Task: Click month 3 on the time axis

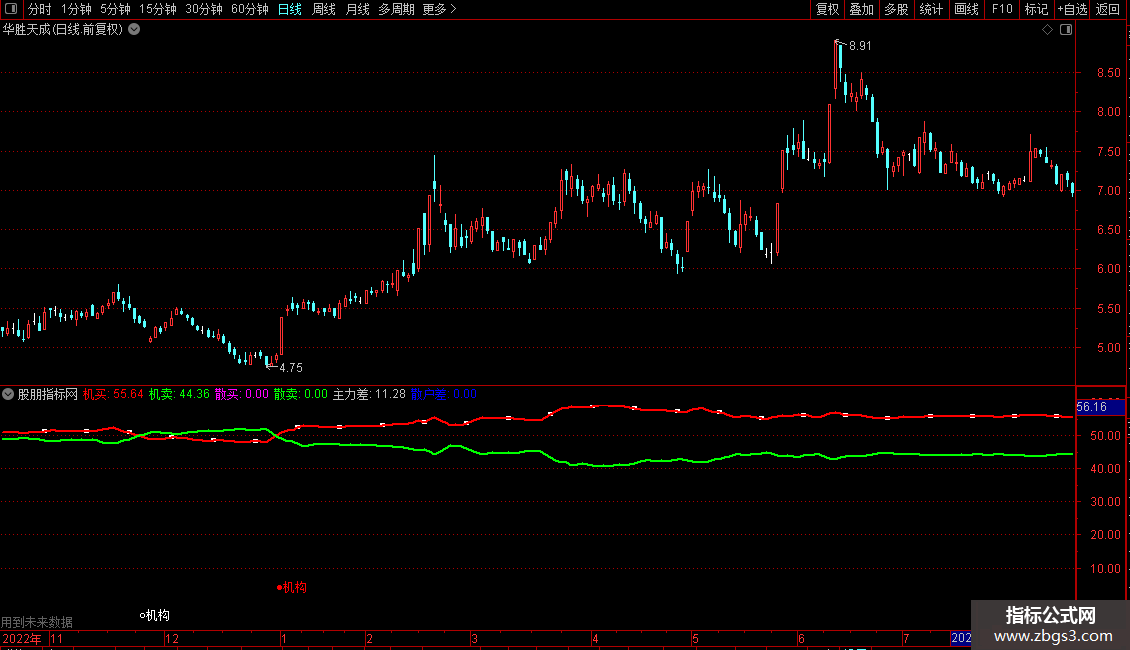Action: pyautogui.click(x=474, y=638)
